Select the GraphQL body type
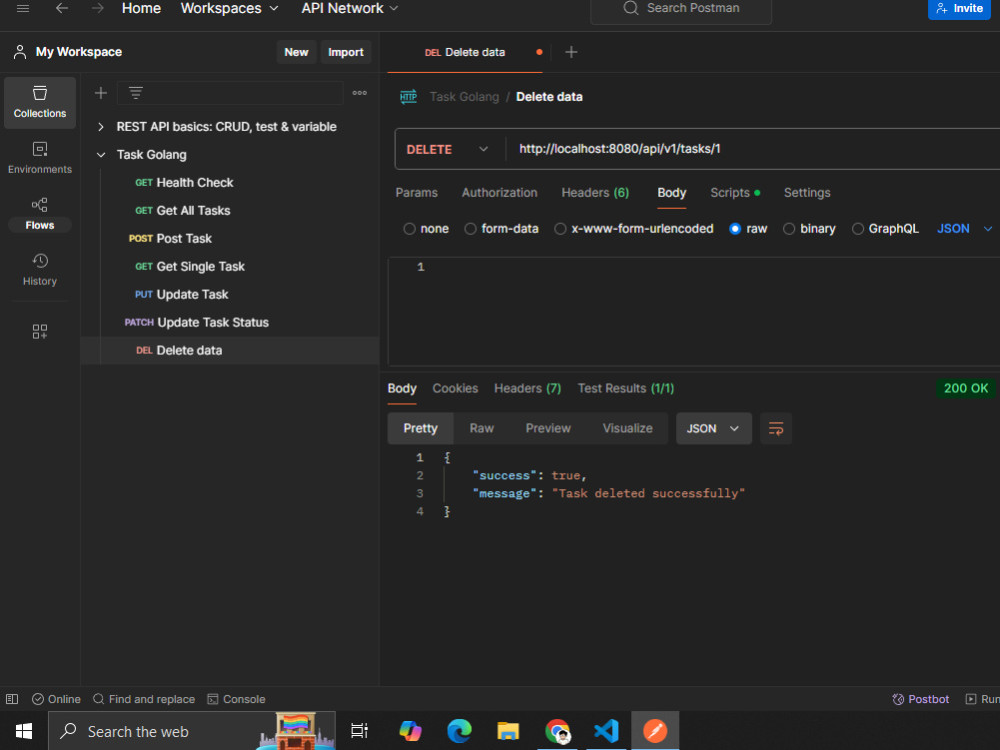Image resolution: width=1000 pixels, height=750 pixels. (858, 229)
